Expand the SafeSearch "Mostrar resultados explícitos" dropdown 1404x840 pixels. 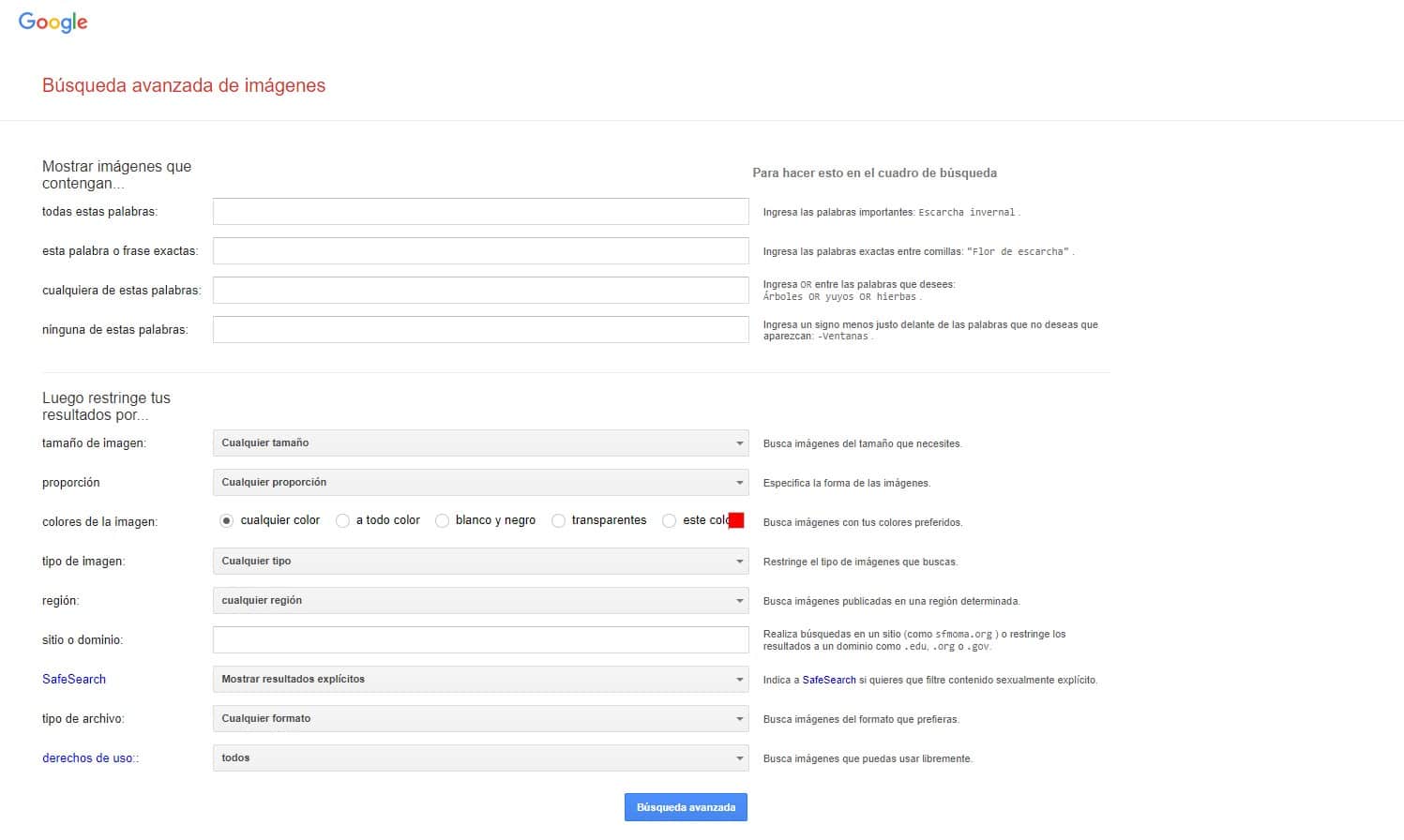[480, 679]
